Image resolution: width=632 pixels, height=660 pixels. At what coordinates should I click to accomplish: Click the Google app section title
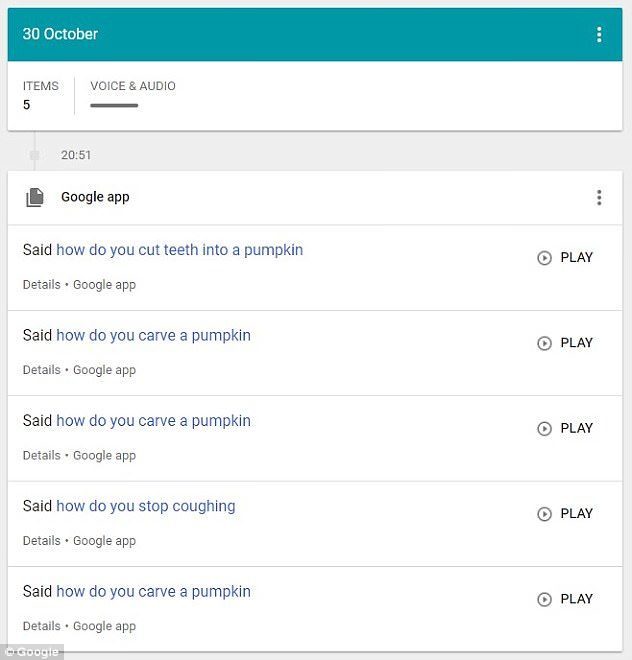95,197
